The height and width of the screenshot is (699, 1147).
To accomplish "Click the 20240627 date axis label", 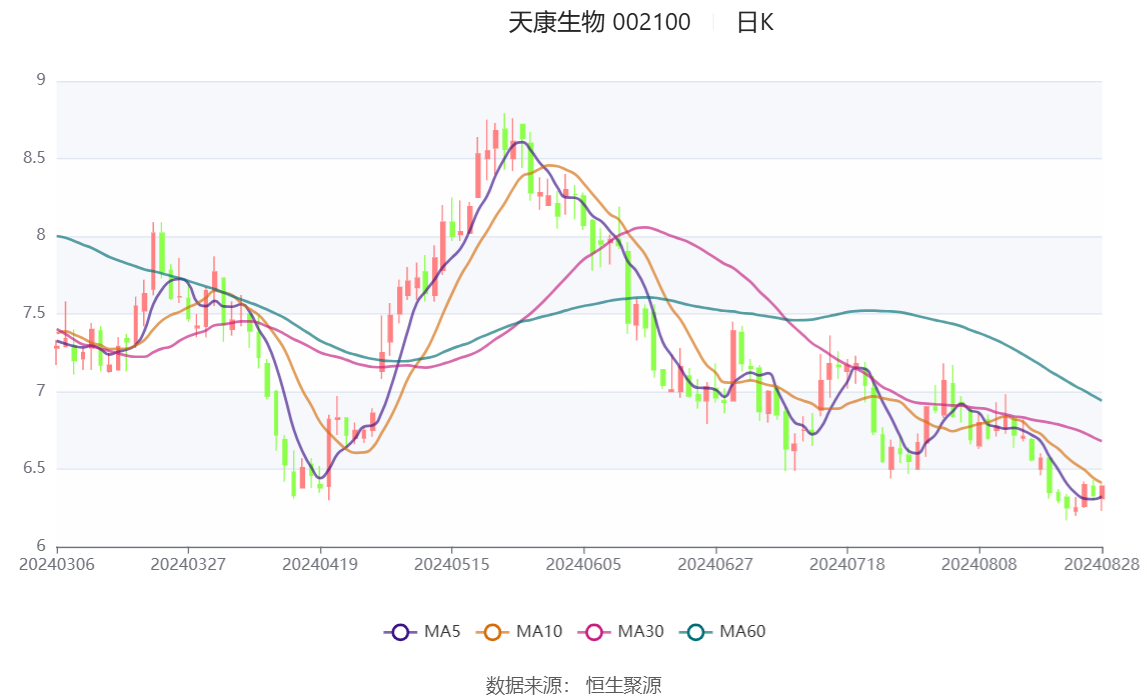I will [x=715, y=564].
